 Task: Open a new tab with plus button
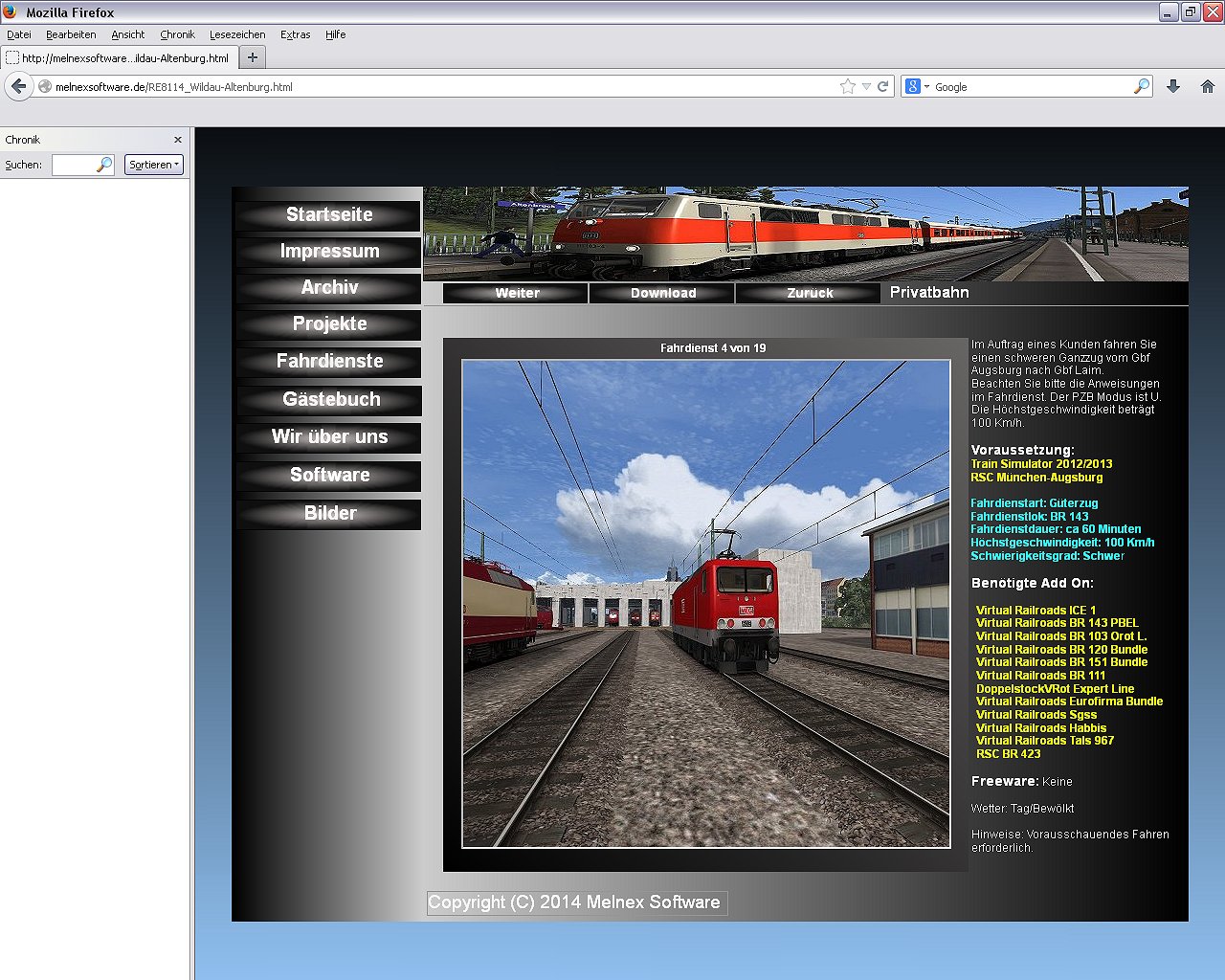click(x=253, y=57)
